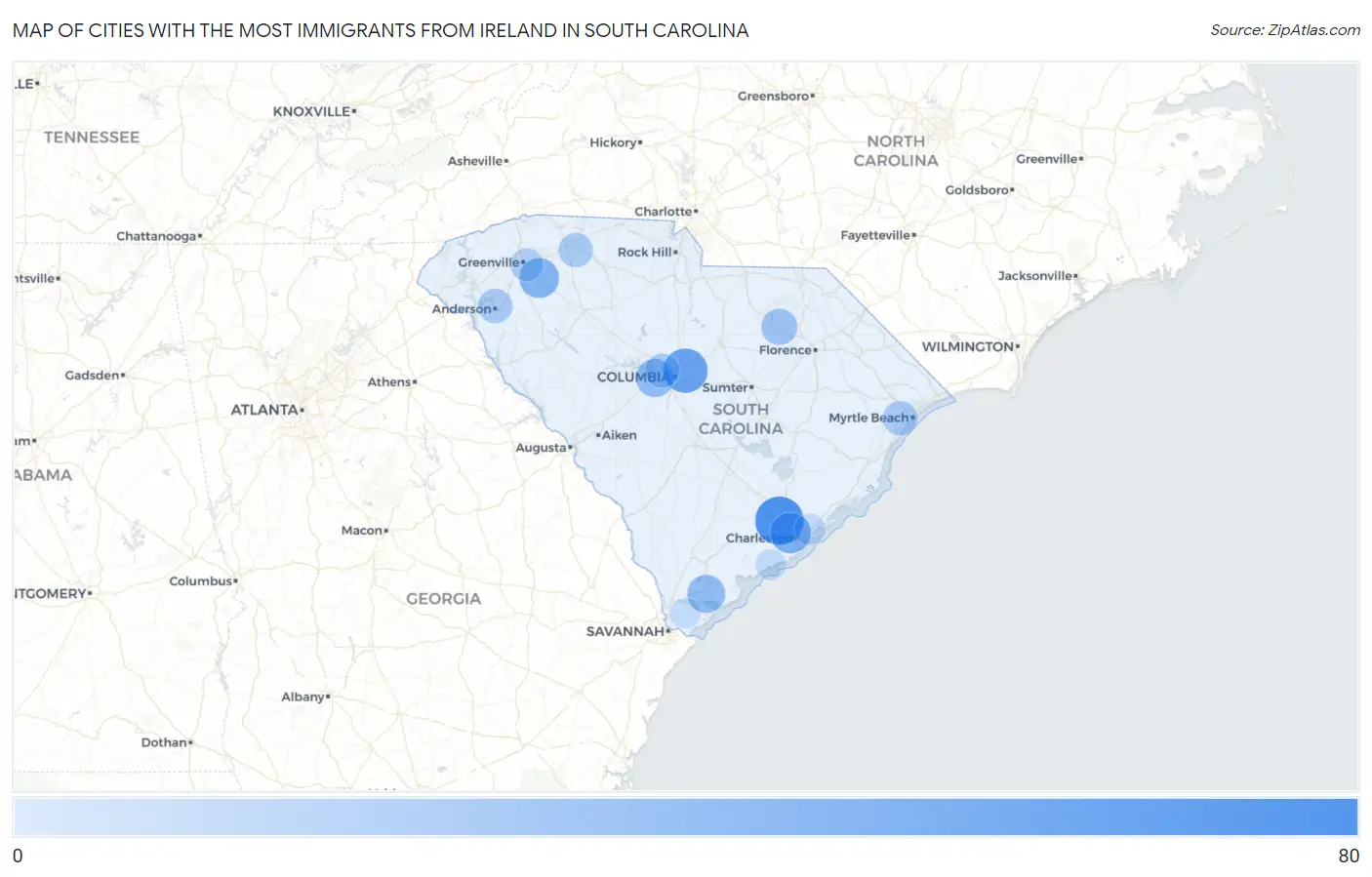
Task: Click the Jacksonville city label
Action: coord(1037,276)
